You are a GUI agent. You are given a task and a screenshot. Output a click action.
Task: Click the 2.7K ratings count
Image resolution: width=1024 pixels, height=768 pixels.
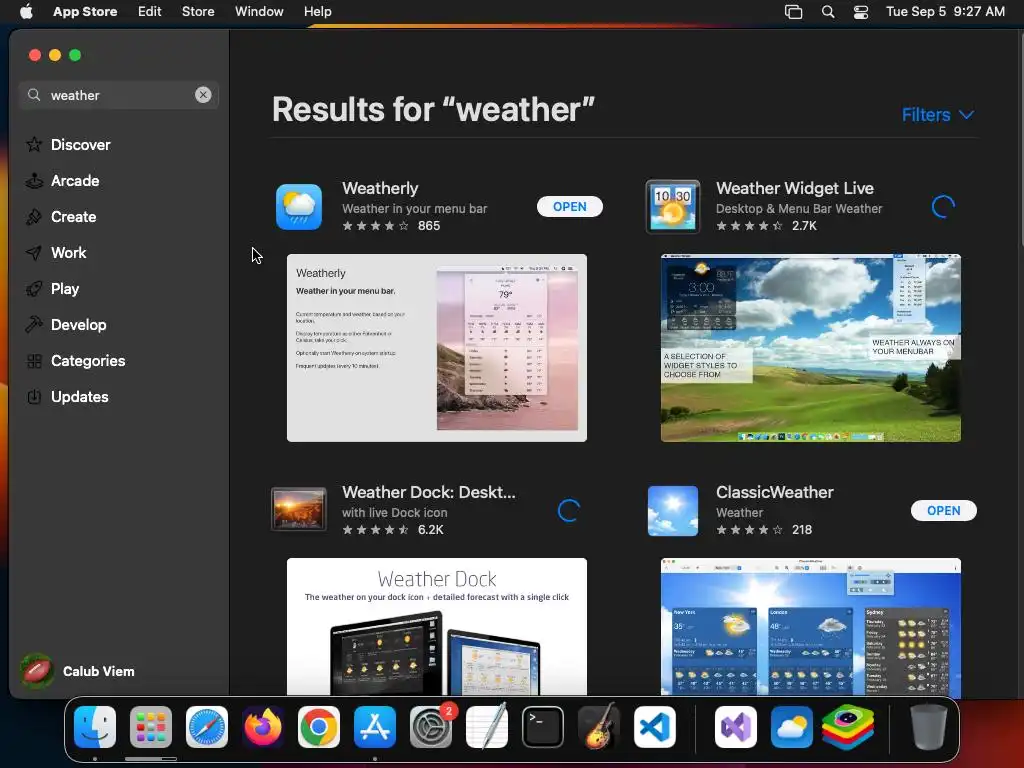coord(804,225)
